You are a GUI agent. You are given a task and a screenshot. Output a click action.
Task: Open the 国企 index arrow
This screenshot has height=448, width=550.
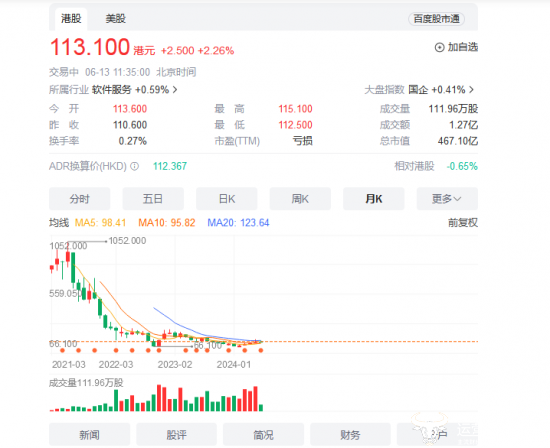pyautogui.click(x=471, y=90)
